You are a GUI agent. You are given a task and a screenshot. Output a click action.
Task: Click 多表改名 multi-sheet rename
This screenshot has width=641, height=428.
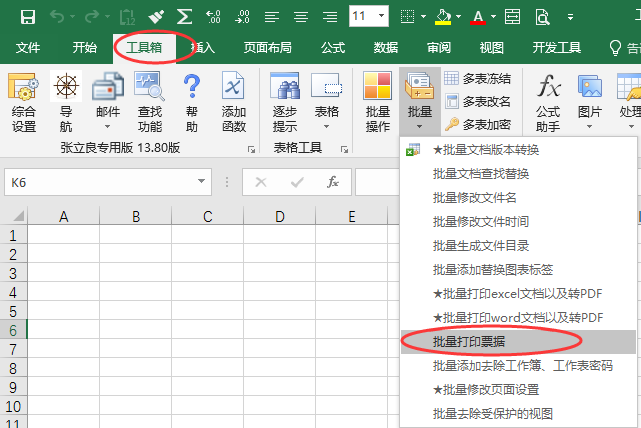click(477, 101)
